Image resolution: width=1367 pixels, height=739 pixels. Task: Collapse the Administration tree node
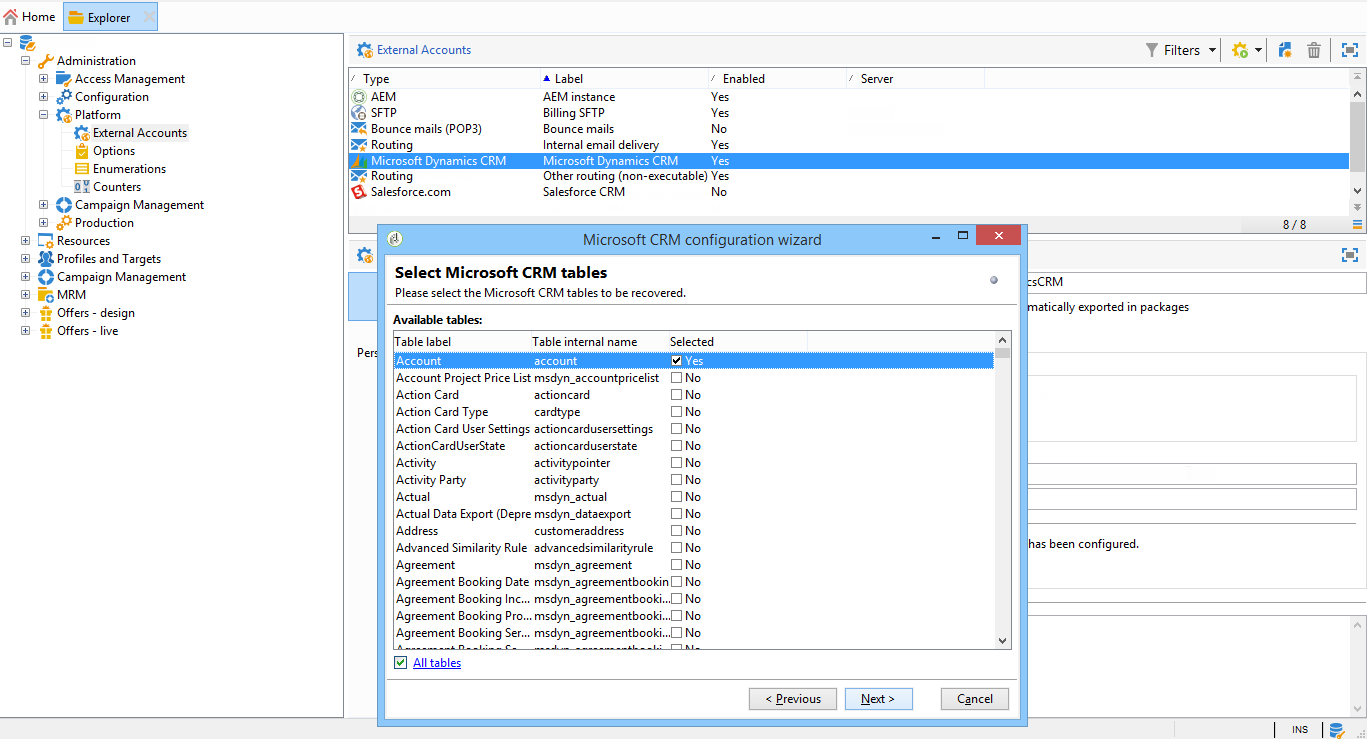click(26, 61)
